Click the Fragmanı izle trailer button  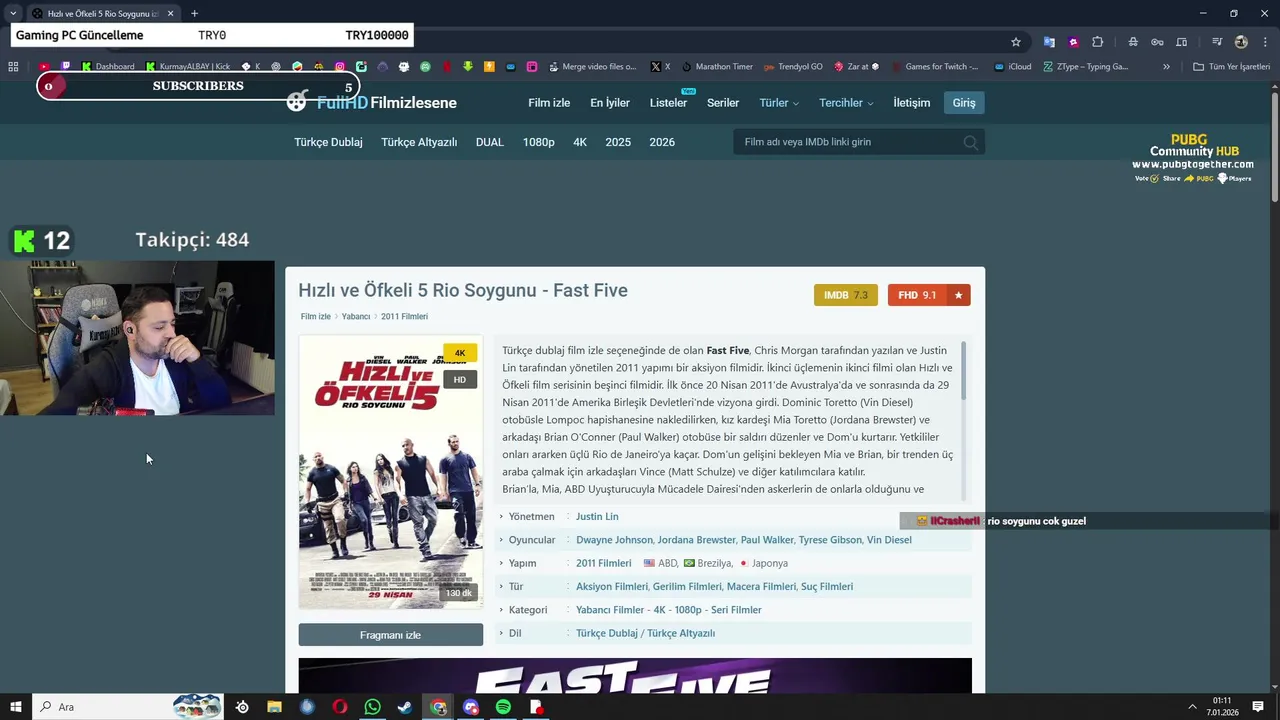pyautogui.click(x=390, y=635)
